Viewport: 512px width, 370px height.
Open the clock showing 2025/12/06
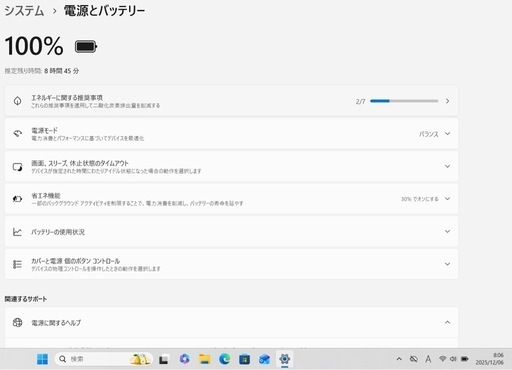489,359
